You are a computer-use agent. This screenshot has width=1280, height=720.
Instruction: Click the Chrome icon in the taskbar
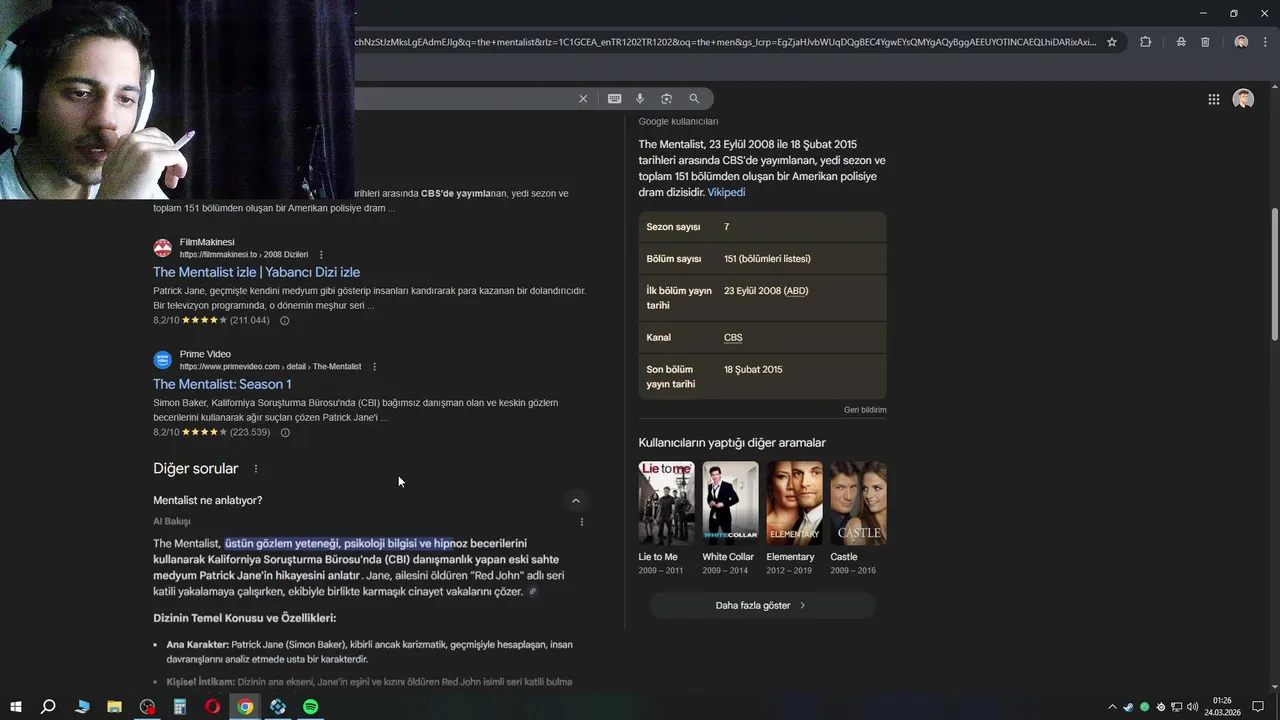246,707
